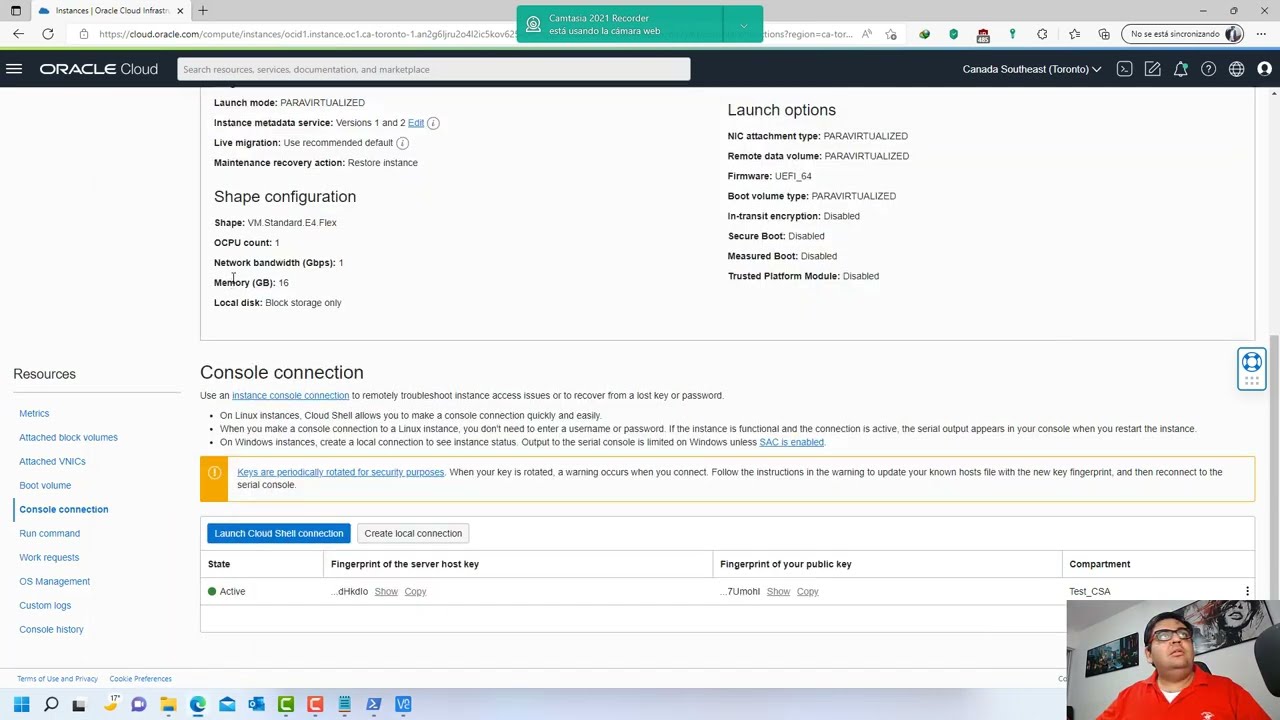The image size is (1280, 720).
Task: Open the actions menu for the Active connection row
Action: [1247, 591]
